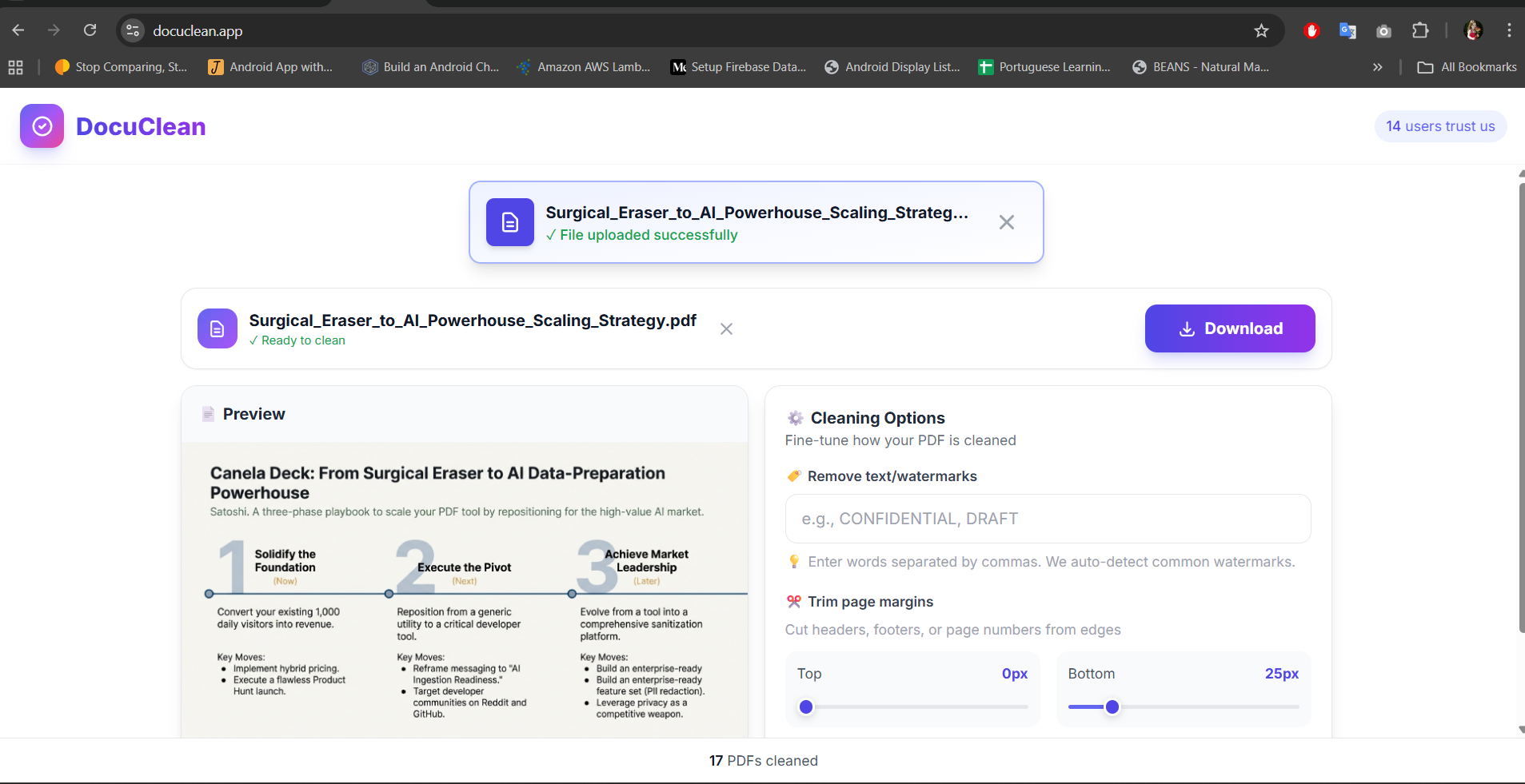The width and height of the screenshot is (1525, 784).
Task: Dismiss the file uploaded successfully banner
Action: click(x=1007, y=222)
